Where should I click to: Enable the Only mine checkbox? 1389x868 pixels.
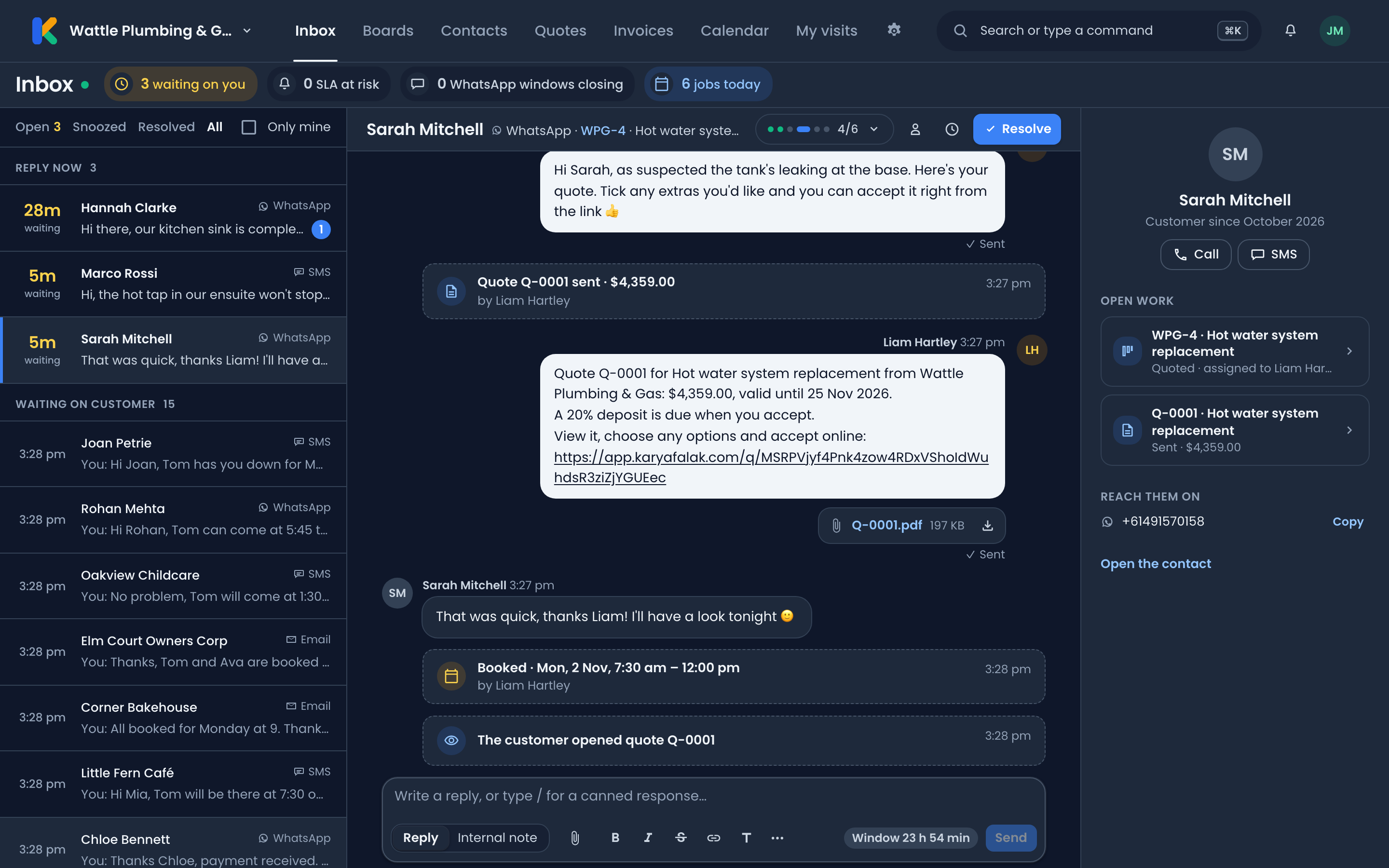click(248, 127)
